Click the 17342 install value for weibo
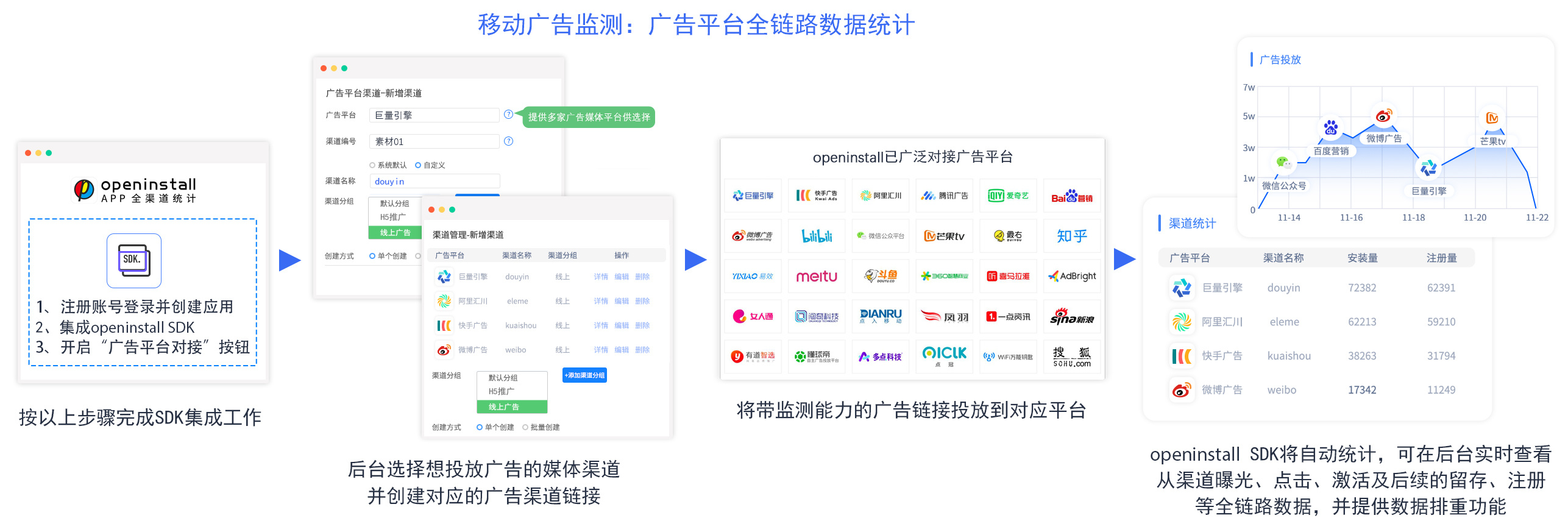The width and height of the screenshot is (1568, 532). (x=1362, y=390)
